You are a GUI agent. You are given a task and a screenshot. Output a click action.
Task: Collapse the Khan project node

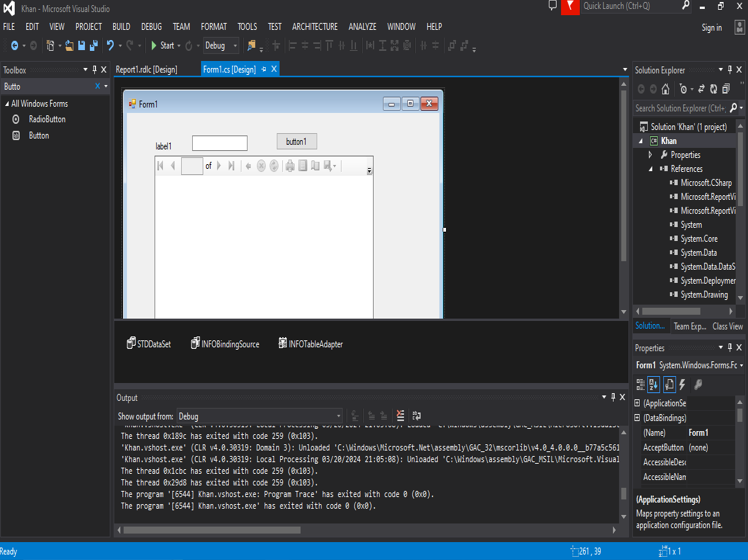pyautogui.click(x=641, y=141)
